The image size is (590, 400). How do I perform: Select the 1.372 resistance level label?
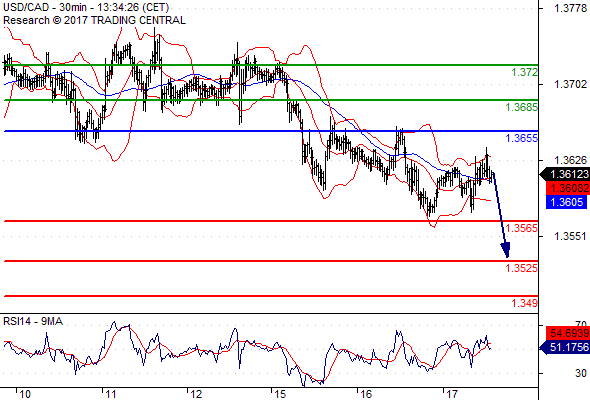point(525,72)
